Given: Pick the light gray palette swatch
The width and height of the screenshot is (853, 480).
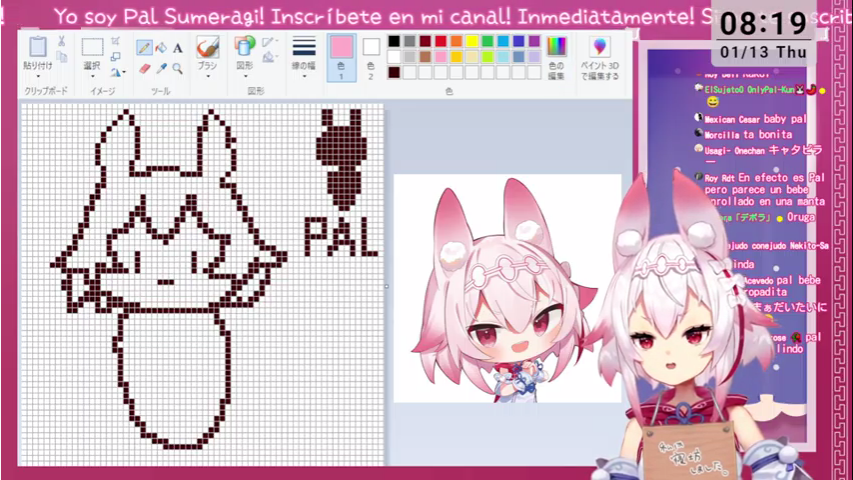Looking at the screenshot, I should pos(410,57).
